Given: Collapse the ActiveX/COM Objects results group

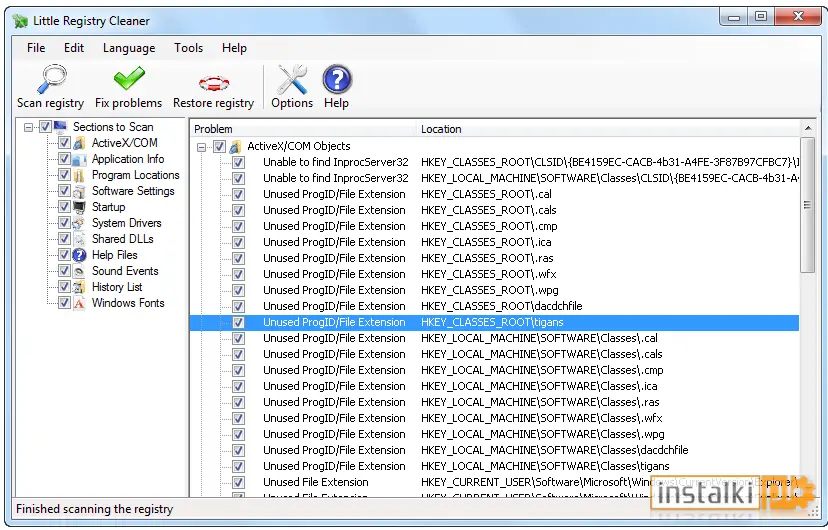Looking at the screenshot, I should coord(202,147).
